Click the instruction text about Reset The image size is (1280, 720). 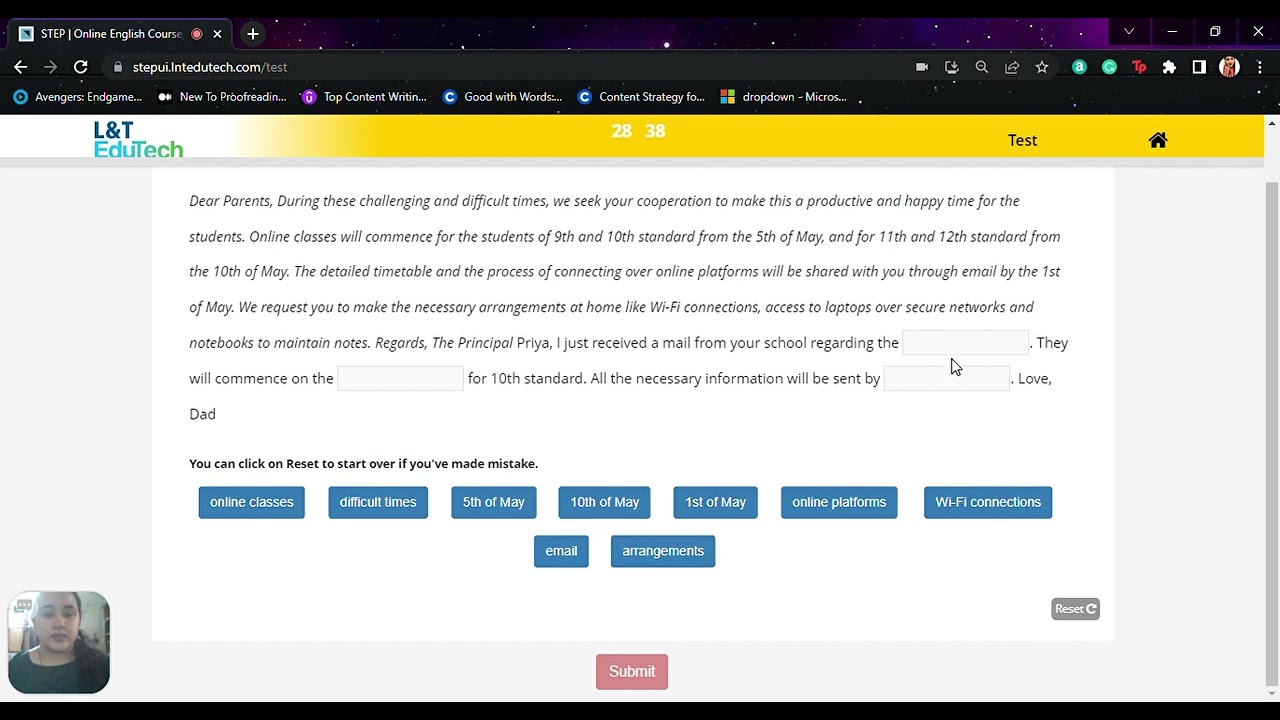click(364, 464)
